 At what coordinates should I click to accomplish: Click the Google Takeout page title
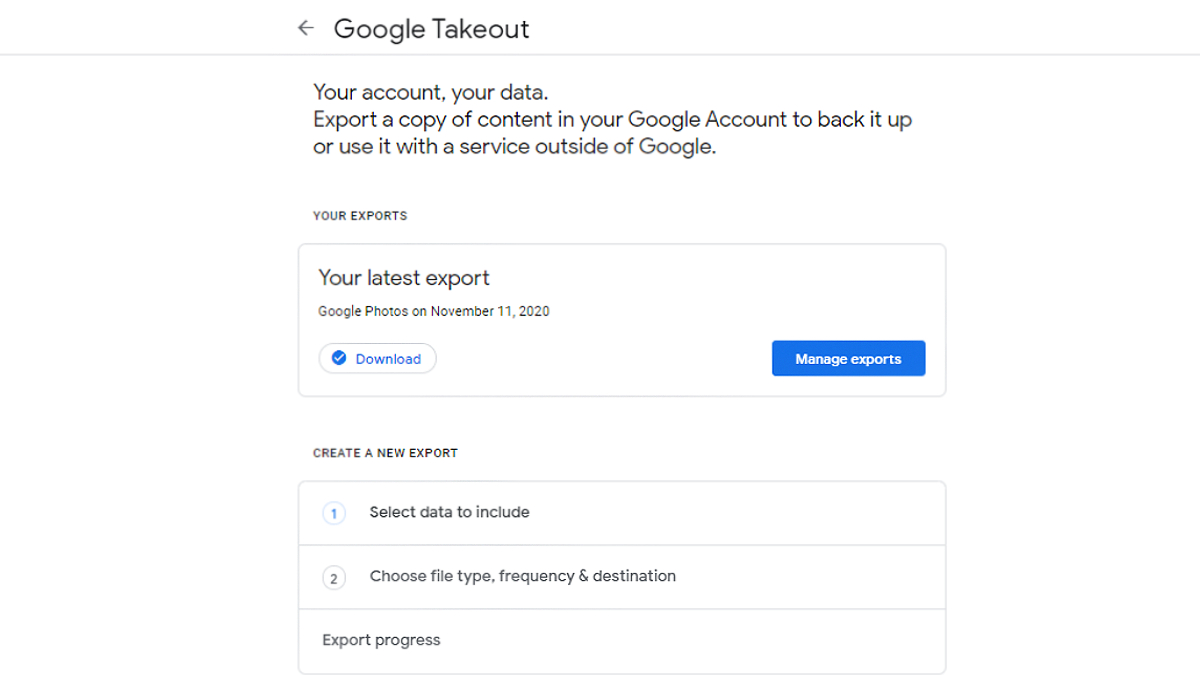tap(432, 29)
